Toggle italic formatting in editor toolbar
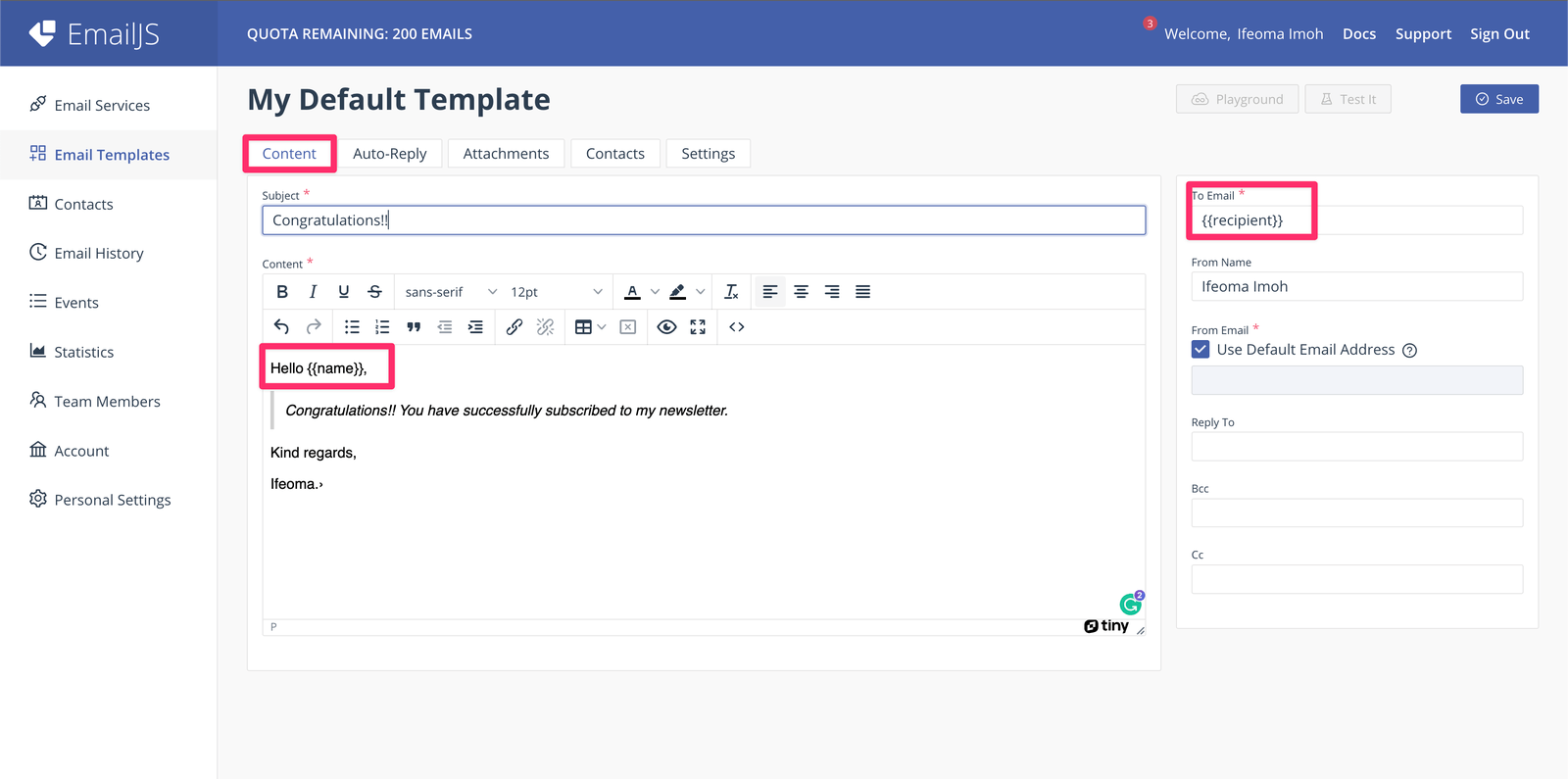Viewport: 1568px width, 779px height. point(313,292)
